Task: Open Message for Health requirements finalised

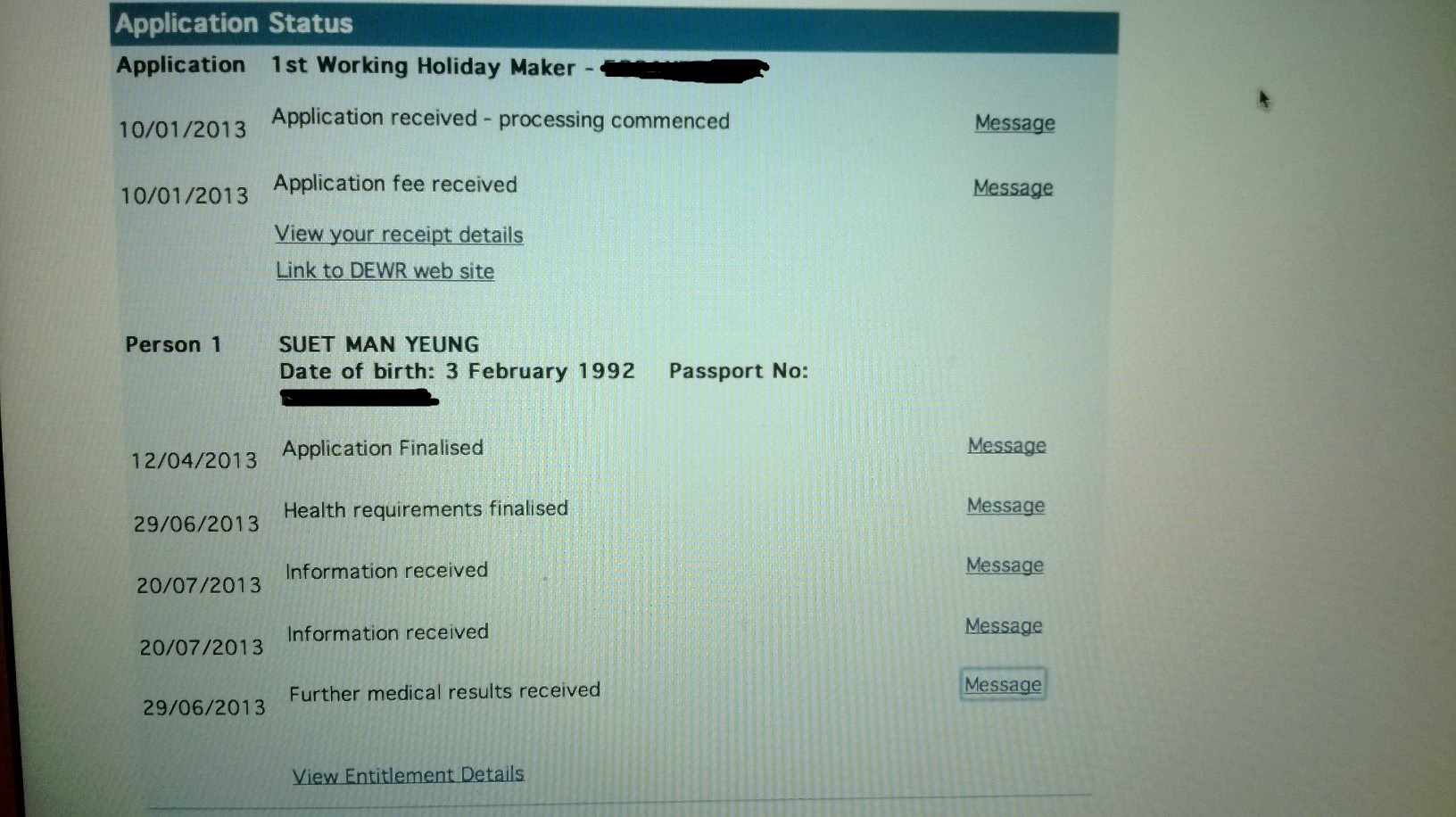Action: (x=1005, y=506)
